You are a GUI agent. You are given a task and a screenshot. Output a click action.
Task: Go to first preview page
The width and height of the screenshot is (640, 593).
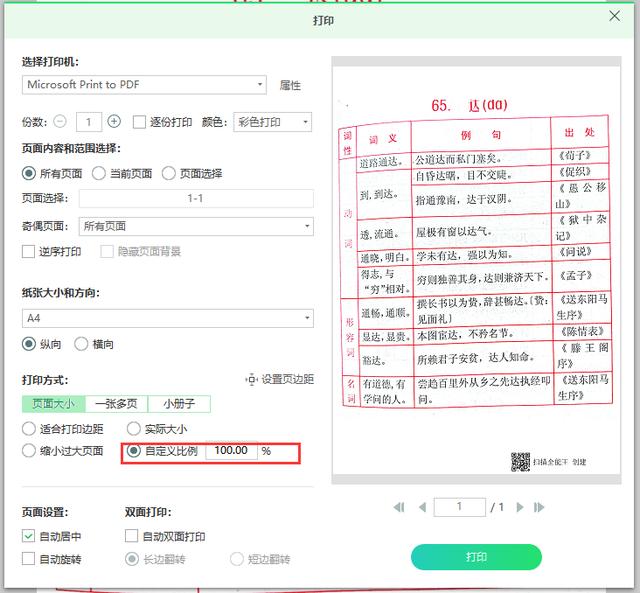(x=399, y=507)
